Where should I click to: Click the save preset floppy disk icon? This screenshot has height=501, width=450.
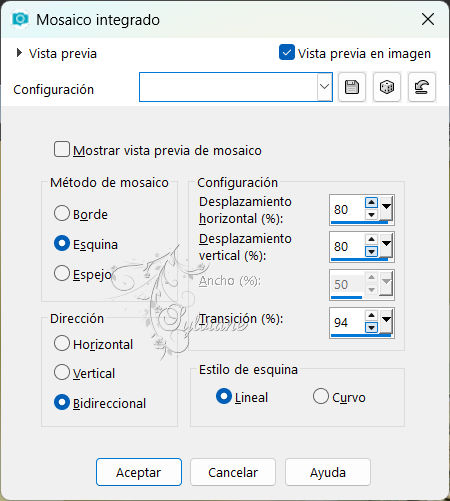point(352,87)
